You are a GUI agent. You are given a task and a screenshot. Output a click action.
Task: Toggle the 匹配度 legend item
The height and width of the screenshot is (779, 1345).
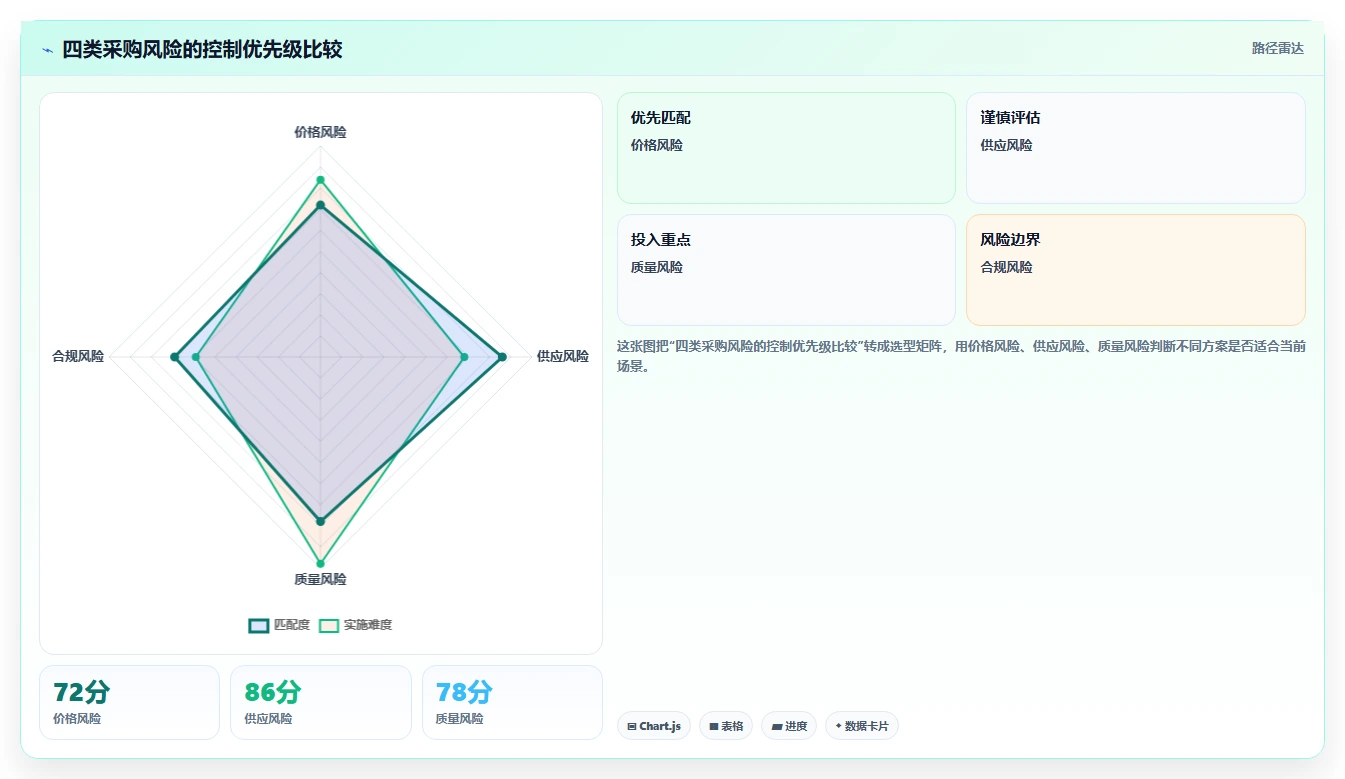[279, 625]
